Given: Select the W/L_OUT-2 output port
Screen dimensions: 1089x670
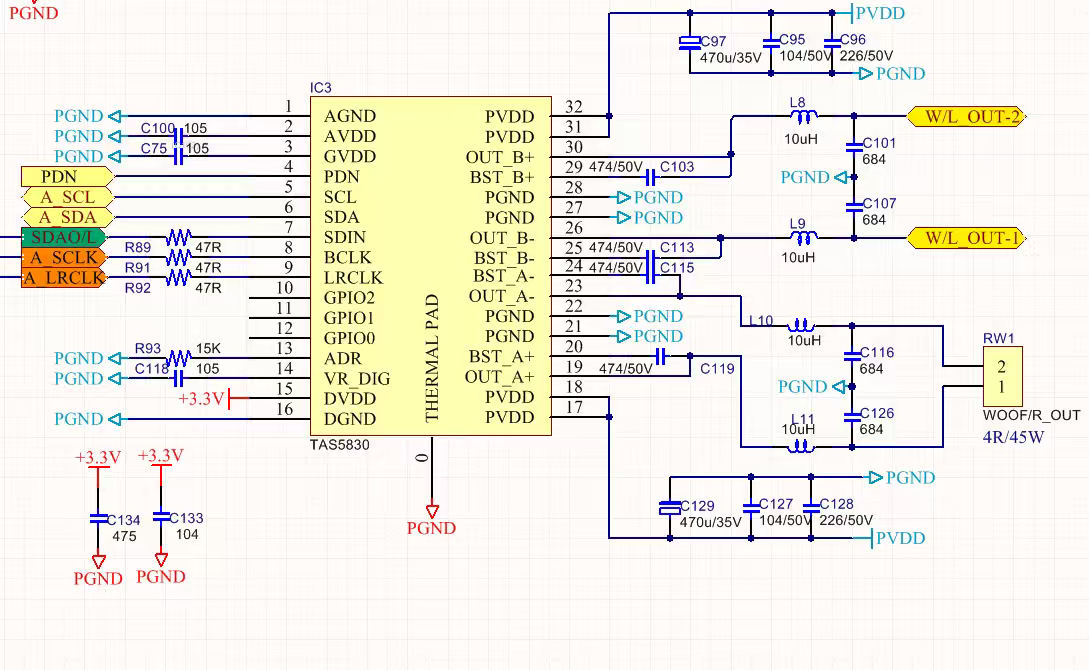Looking at the screenshot, I should (x=966, y=116).
